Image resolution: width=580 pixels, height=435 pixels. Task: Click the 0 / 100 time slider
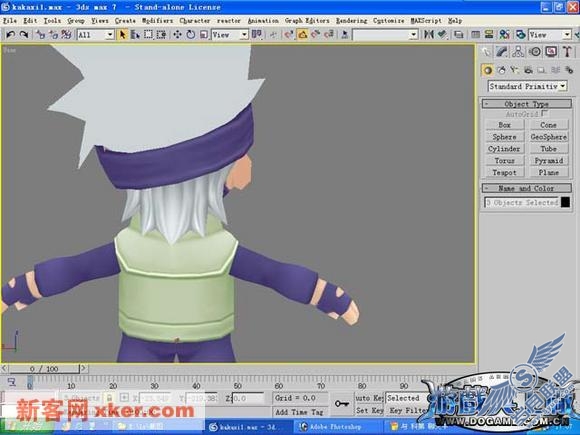(x=44, y=369)
